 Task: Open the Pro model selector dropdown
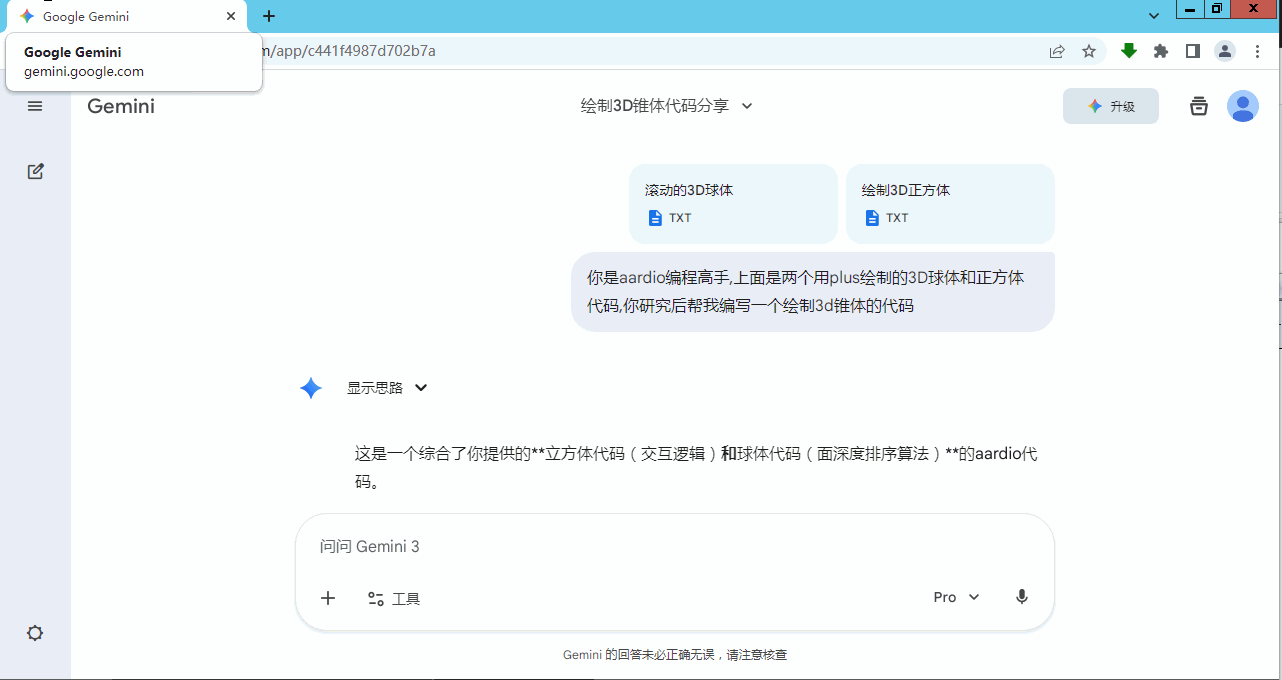956,597
